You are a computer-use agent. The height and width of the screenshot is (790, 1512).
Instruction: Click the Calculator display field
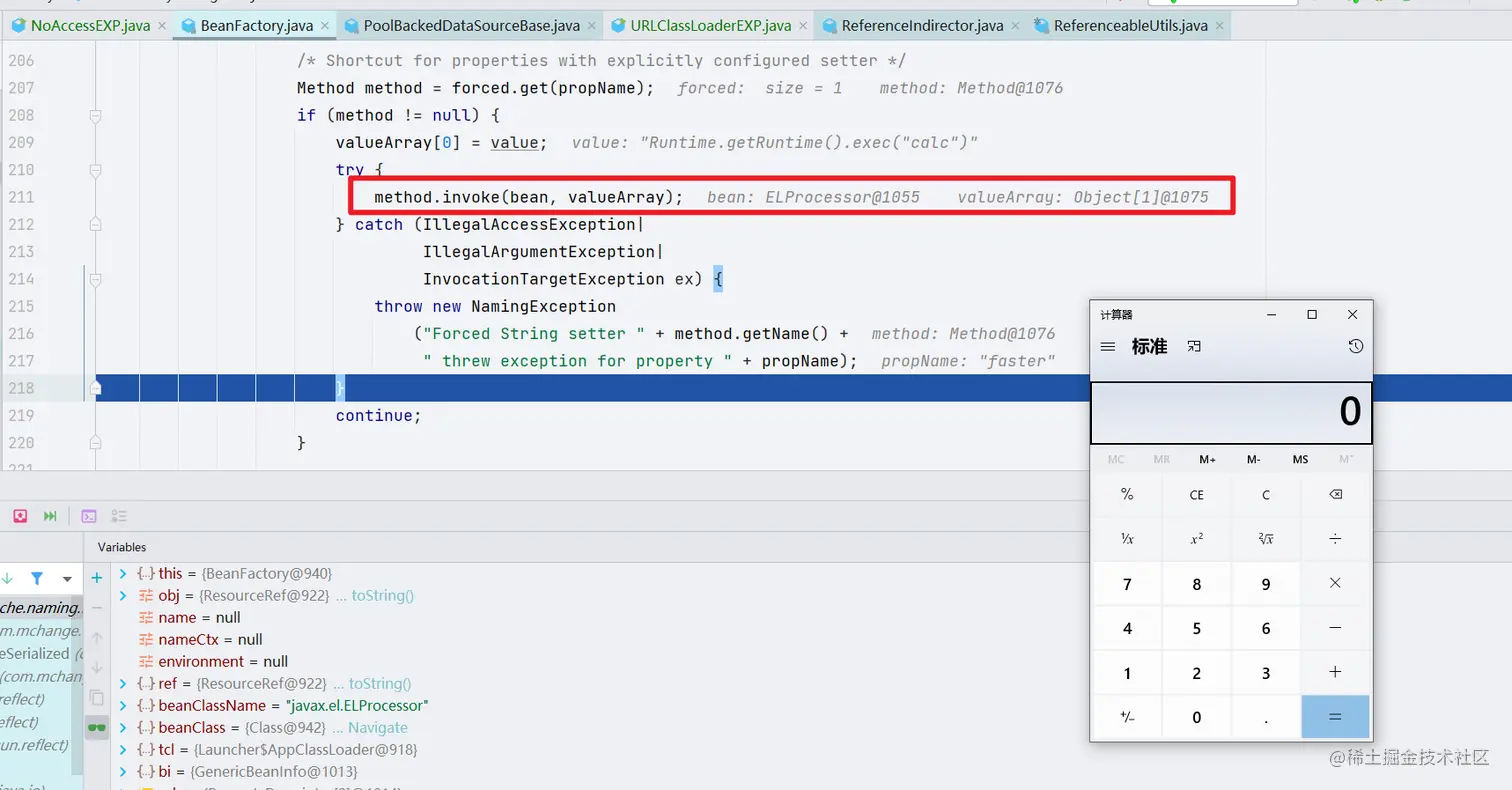(1231, 412)
